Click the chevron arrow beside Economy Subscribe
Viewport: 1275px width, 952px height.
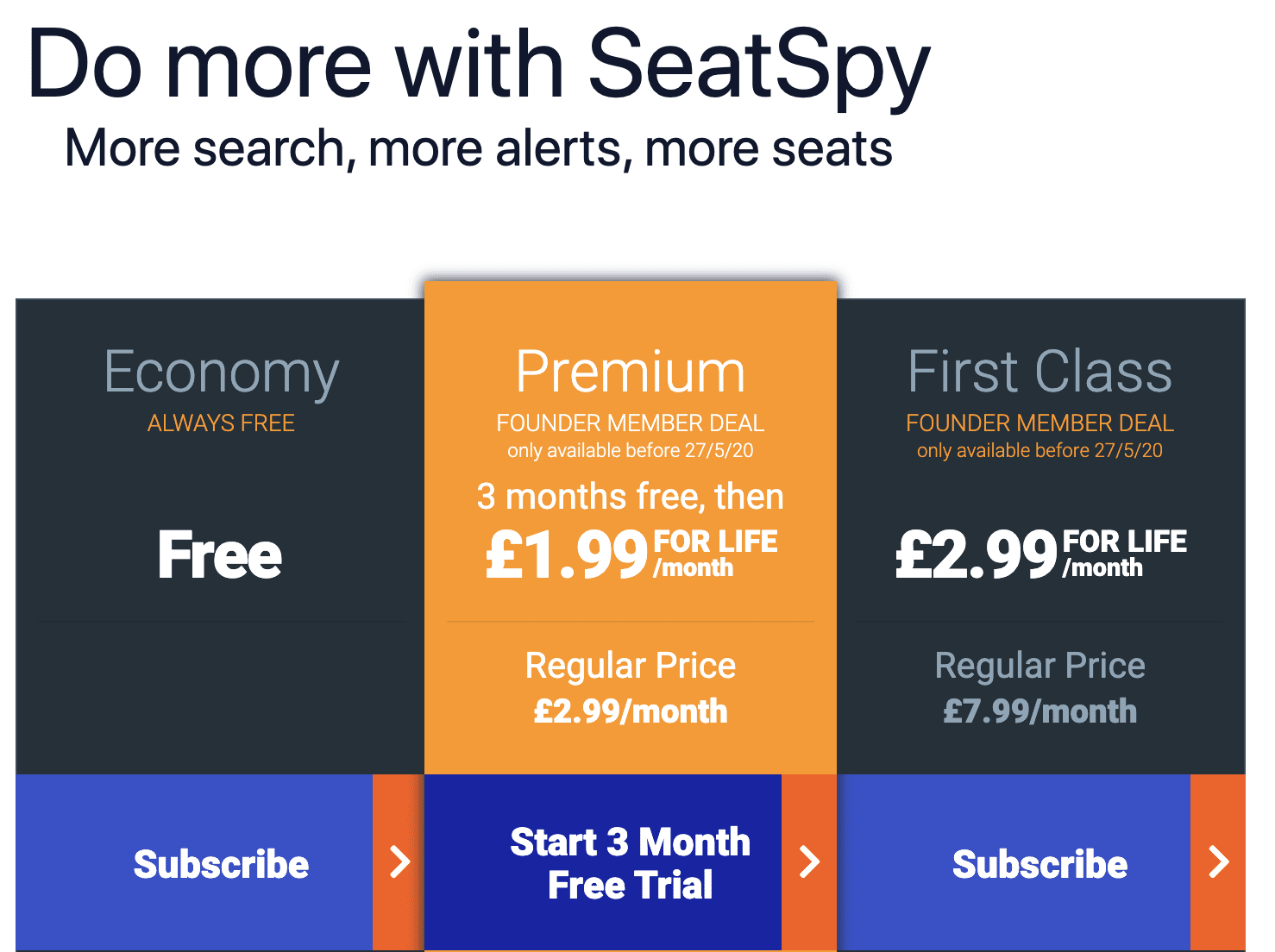[x=399, y=862]
